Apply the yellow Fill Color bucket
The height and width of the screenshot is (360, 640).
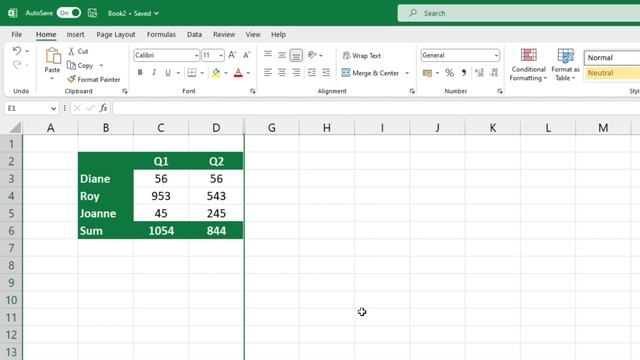point(216,73)
